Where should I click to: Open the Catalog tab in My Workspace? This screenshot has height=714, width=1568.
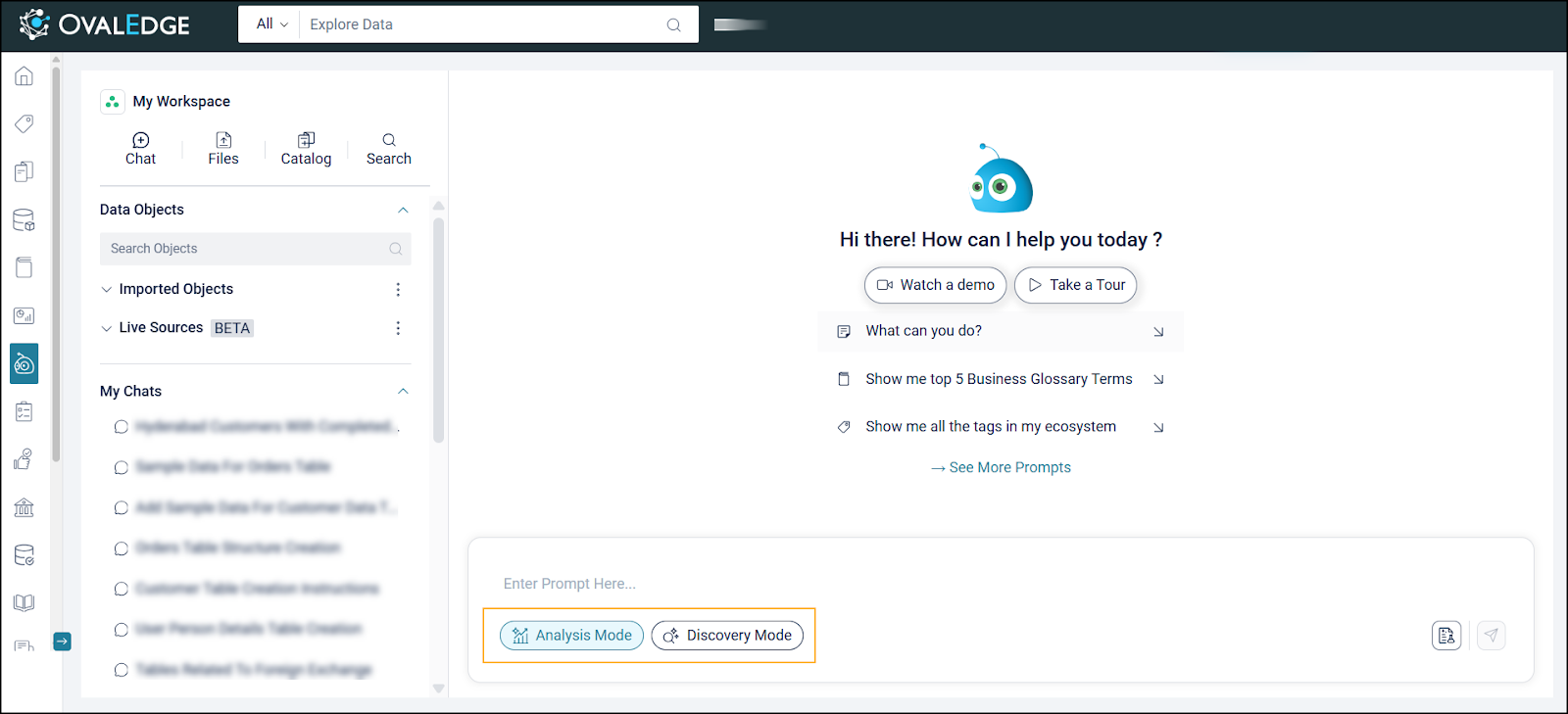306,149
